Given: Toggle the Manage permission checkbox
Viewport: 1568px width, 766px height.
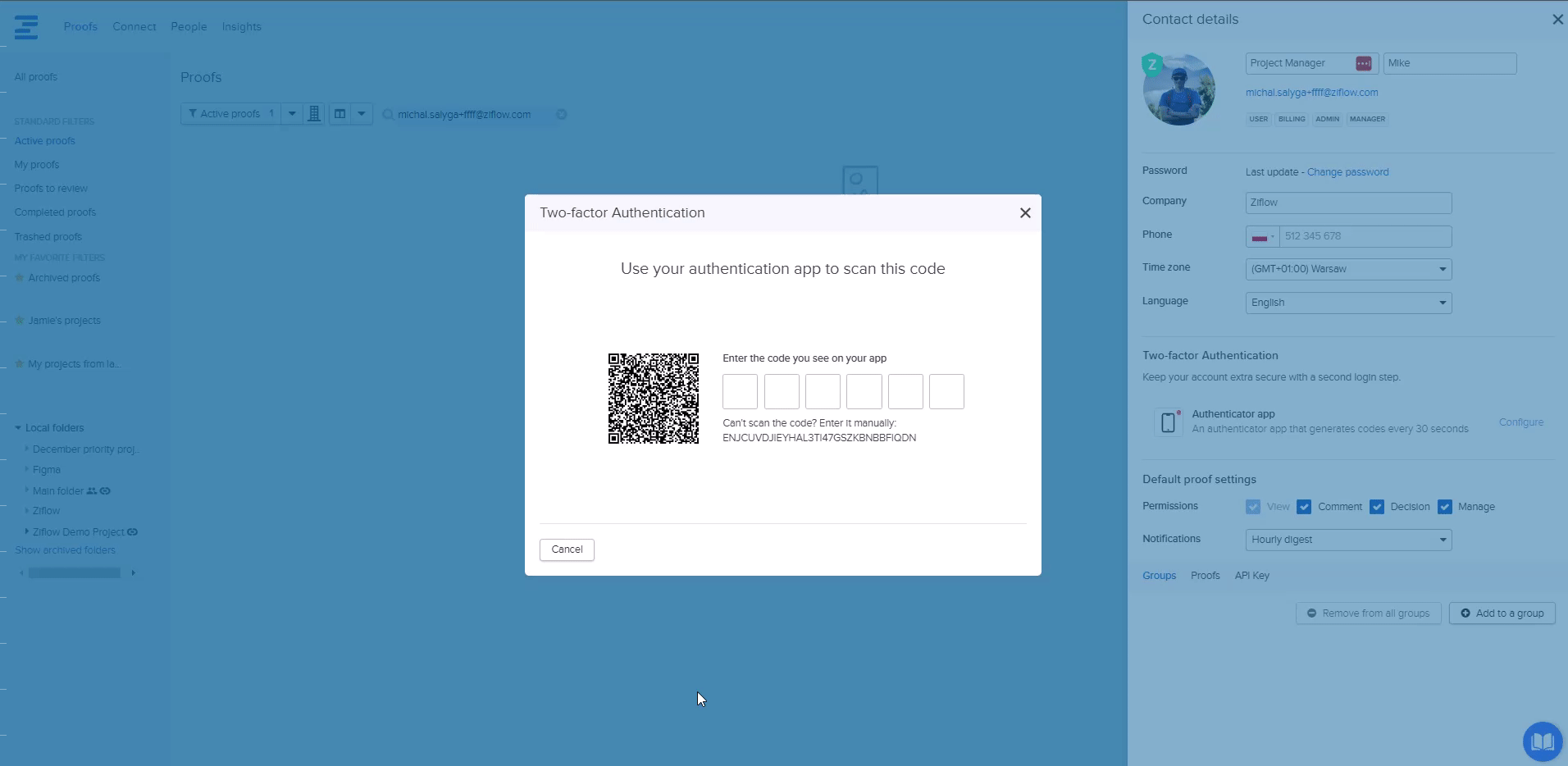Looking at the screenshot, I should point(1444,507).
